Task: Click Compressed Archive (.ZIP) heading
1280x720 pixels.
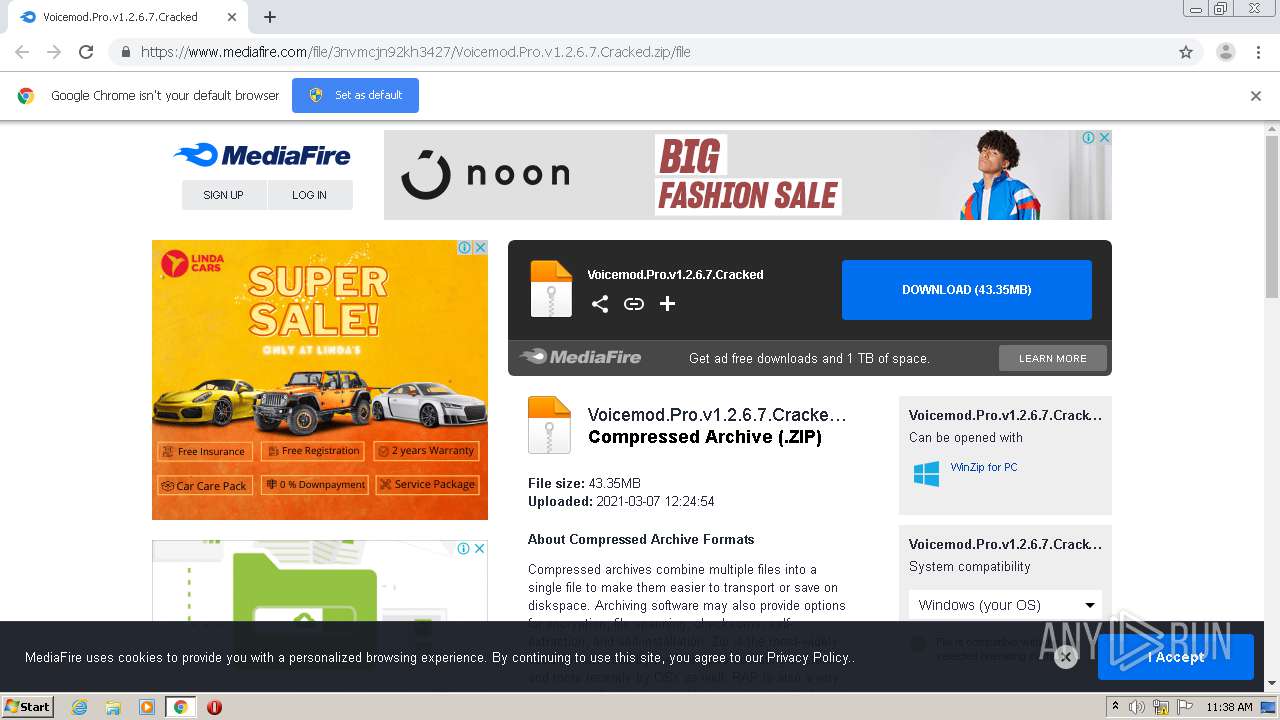Action: coord(705,437)
